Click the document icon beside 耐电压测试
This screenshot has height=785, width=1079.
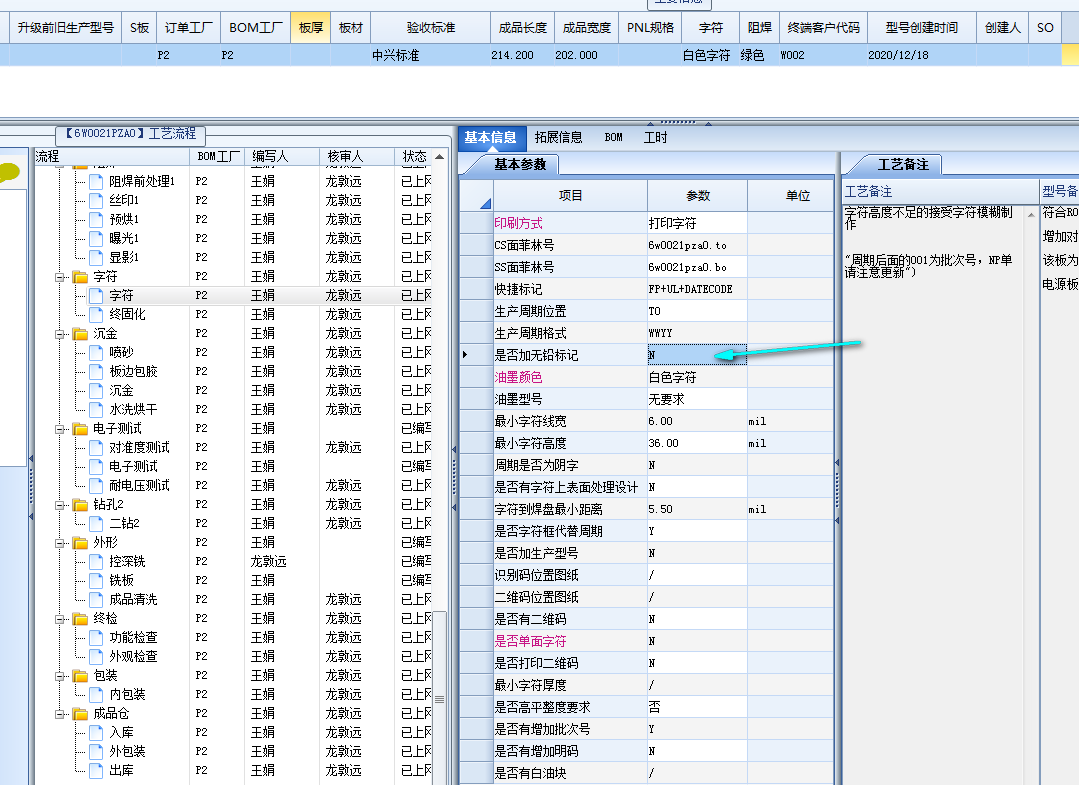(x=96, y=486)
